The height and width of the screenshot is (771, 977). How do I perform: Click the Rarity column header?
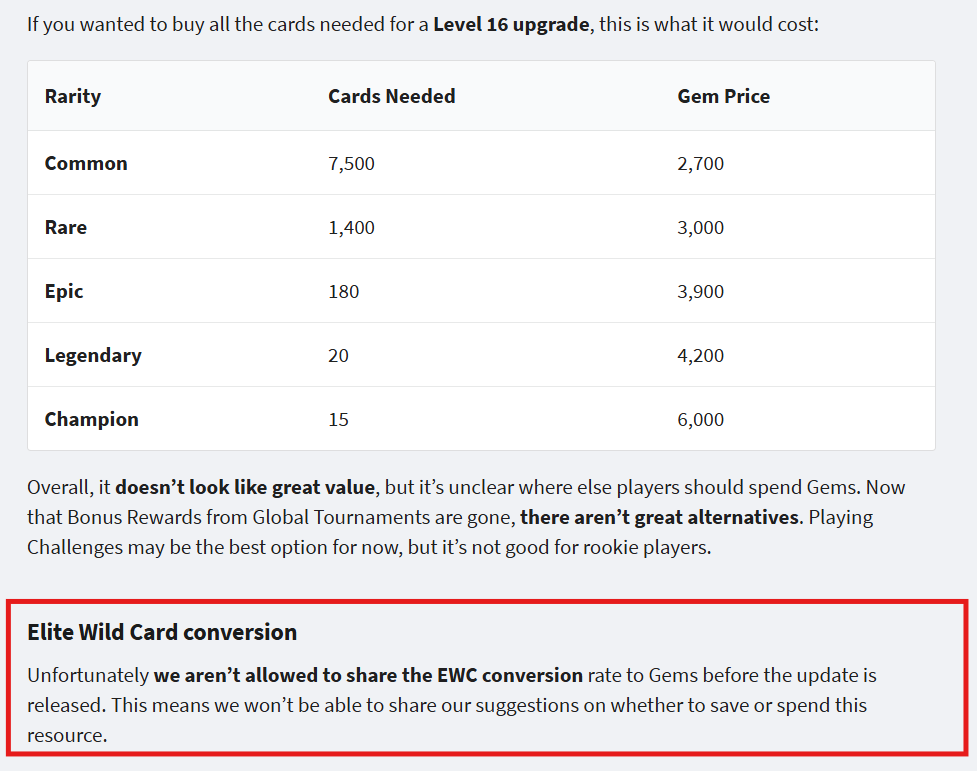pyautogui.click(x=73, y=97)
